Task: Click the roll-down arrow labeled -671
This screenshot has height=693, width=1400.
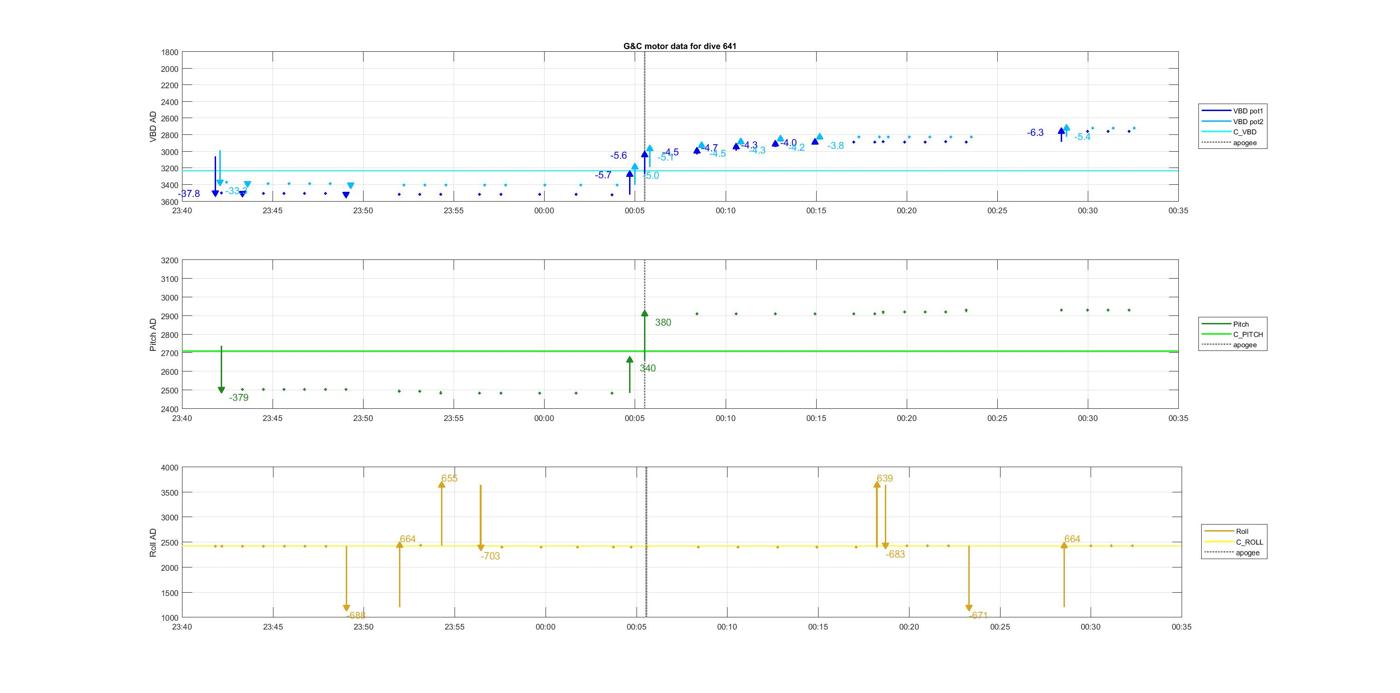Action: tap(969, 578)
